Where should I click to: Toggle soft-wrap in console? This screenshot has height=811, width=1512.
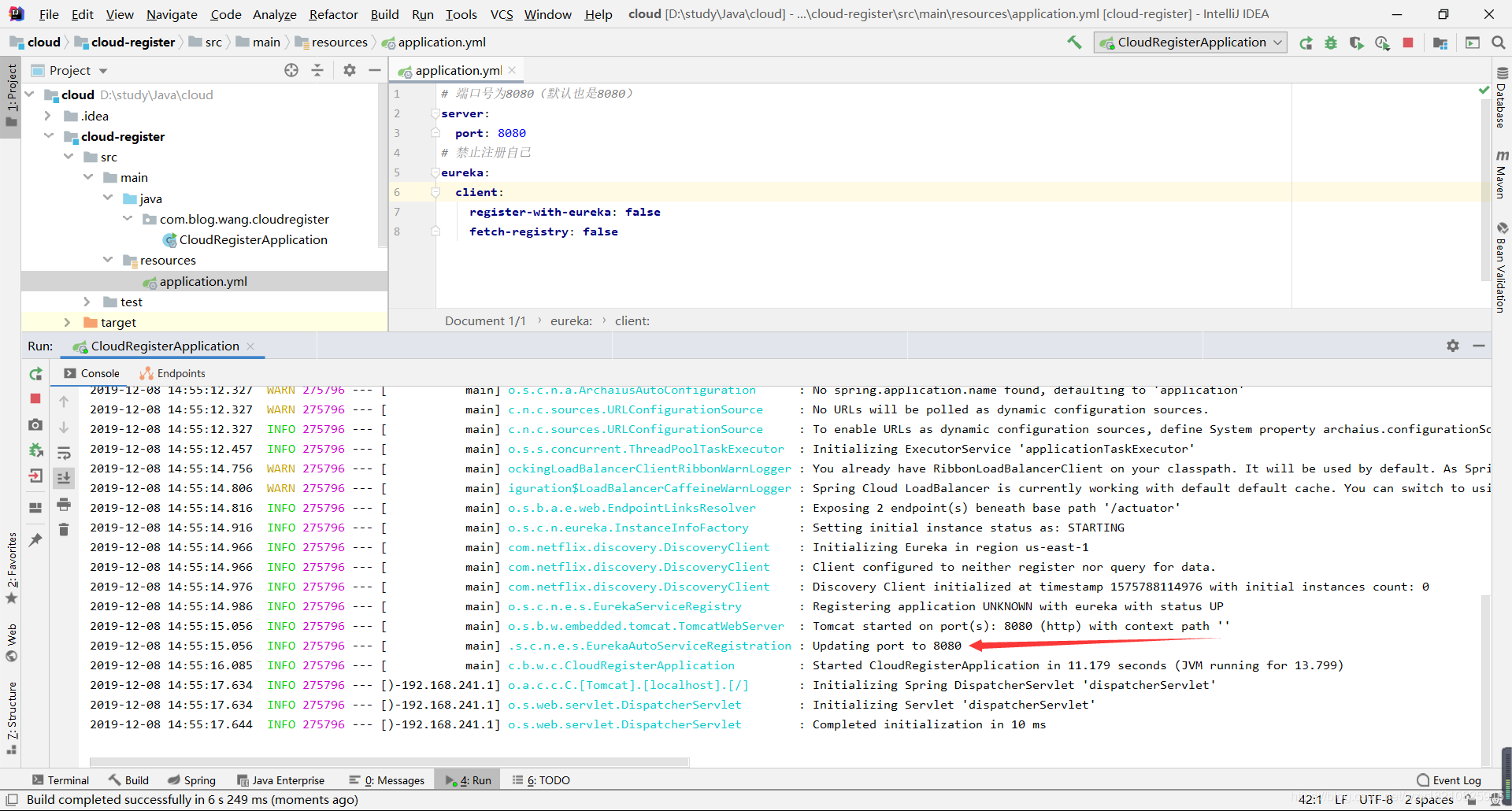coord(64,453)
